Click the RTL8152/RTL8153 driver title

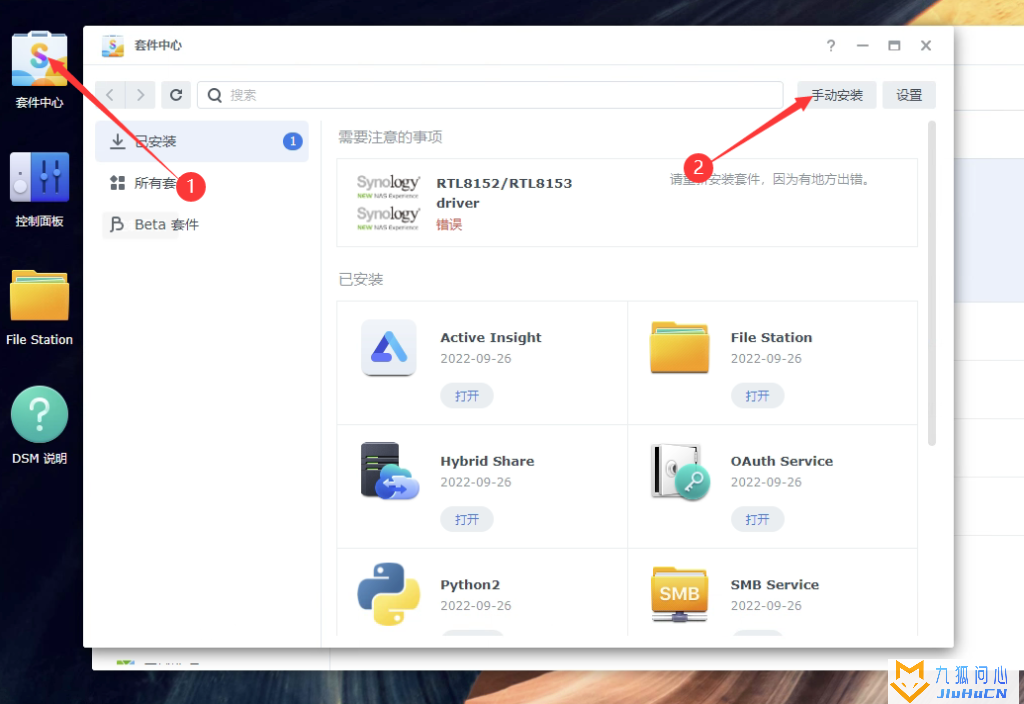(x=504, y=193)
